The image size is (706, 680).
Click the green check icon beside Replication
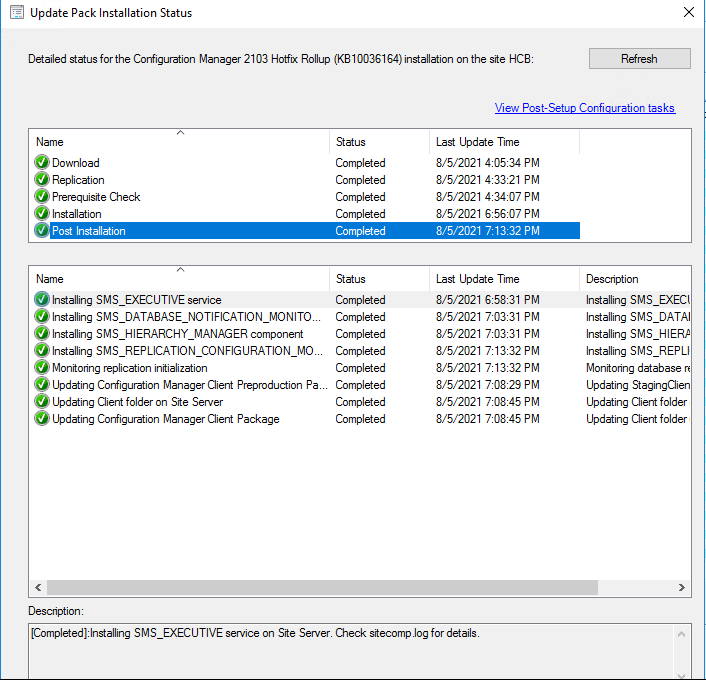pyautogui.click(x=42, y=180)
